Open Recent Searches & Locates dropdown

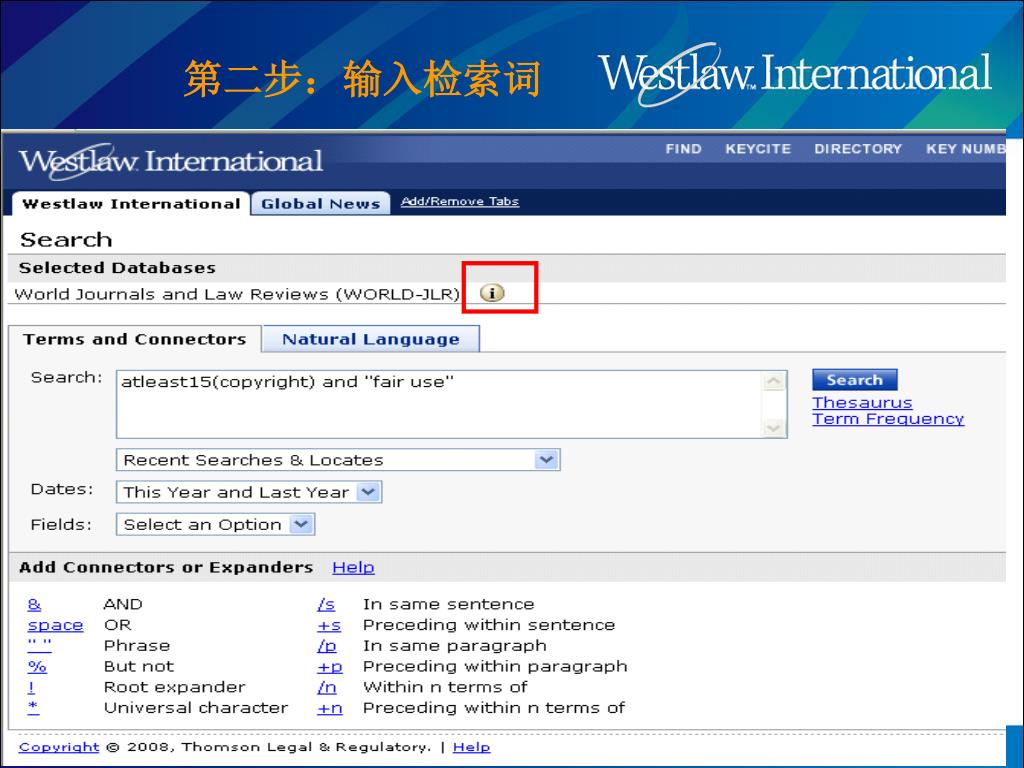coord(338,460)
